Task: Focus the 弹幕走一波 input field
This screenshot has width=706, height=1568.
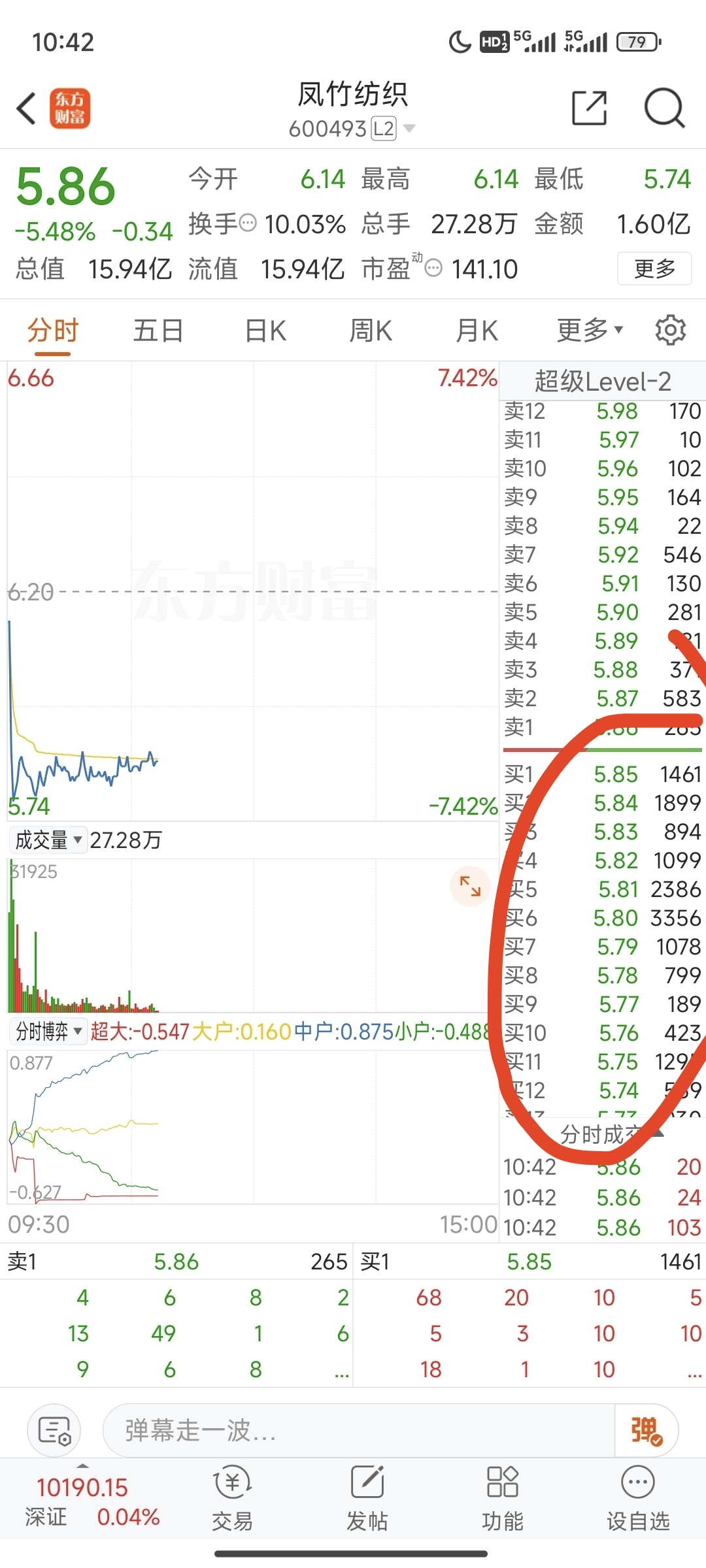Action: (358, 1430)
